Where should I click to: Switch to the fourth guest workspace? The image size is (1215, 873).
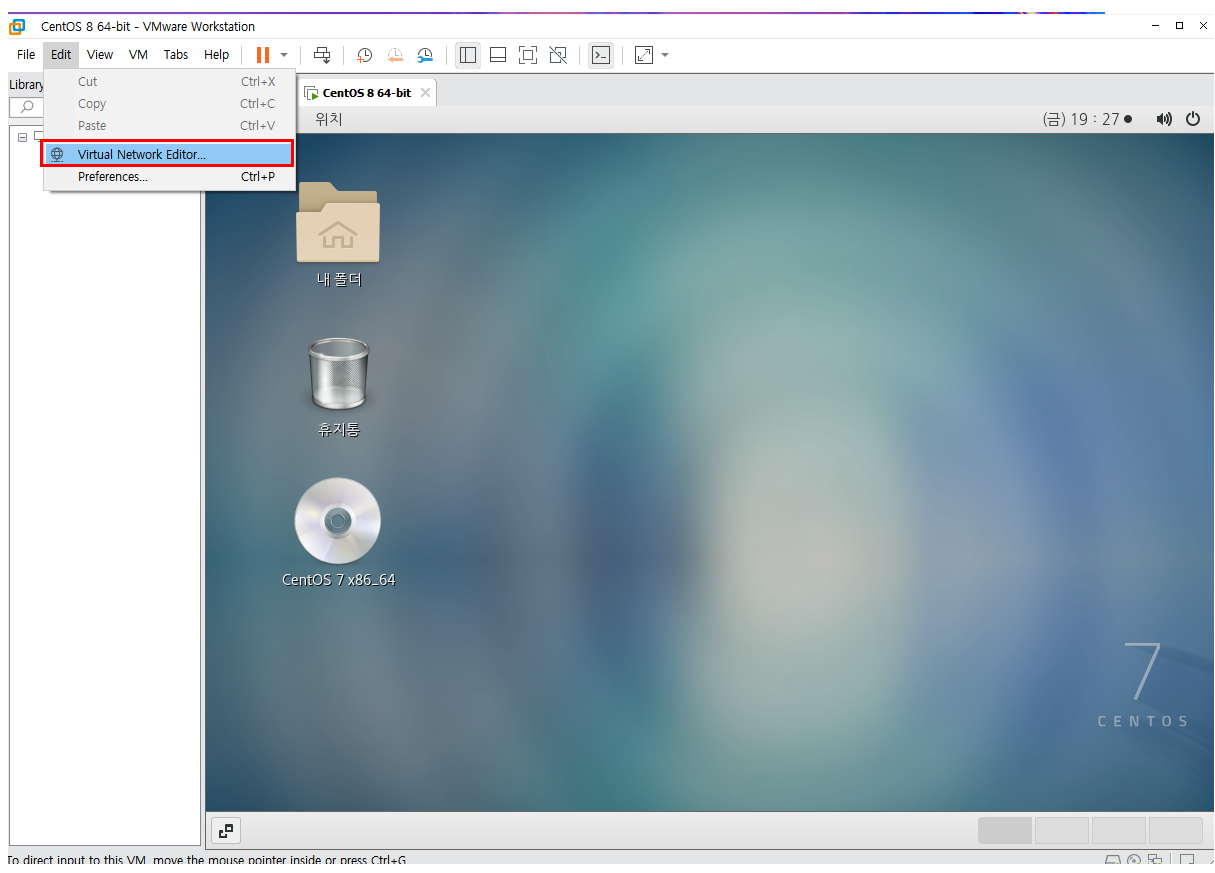click(1175, 831)
